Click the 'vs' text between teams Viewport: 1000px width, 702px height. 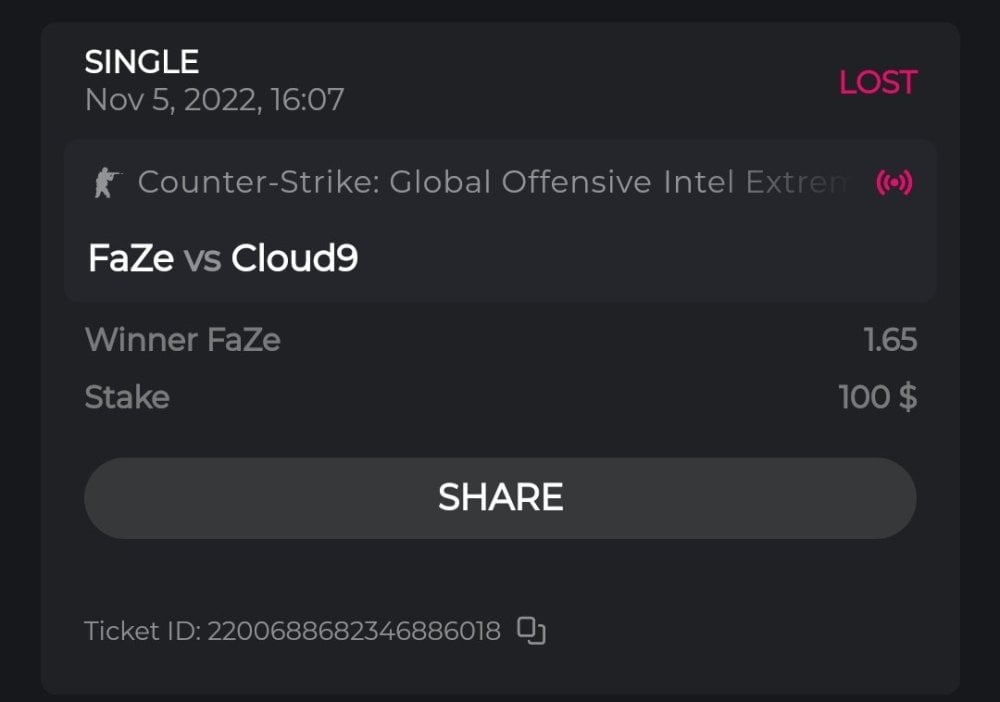pos(203,260)
